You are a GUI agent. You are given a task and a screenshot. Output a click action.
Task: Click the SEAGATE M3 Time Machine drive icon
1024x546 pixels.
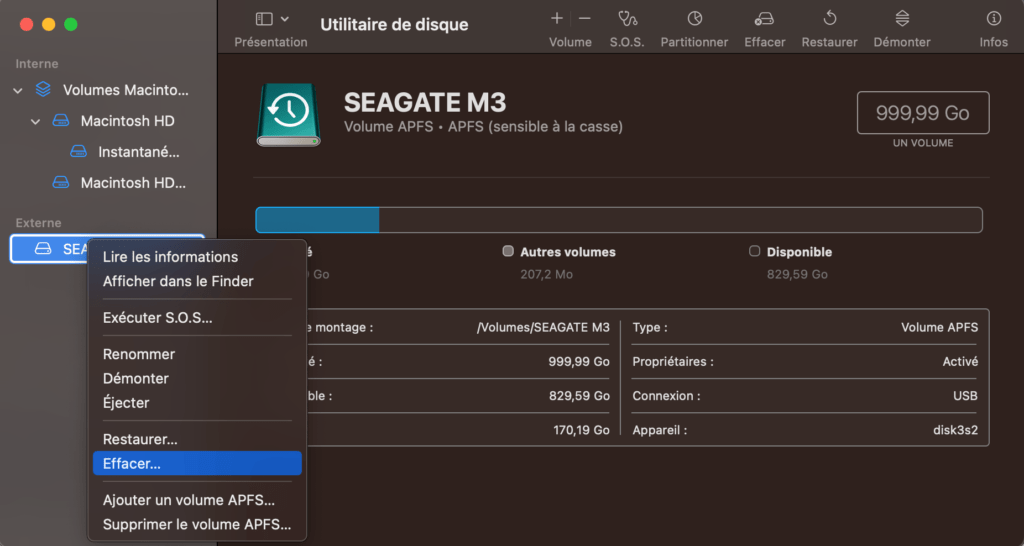coord(289,114)
